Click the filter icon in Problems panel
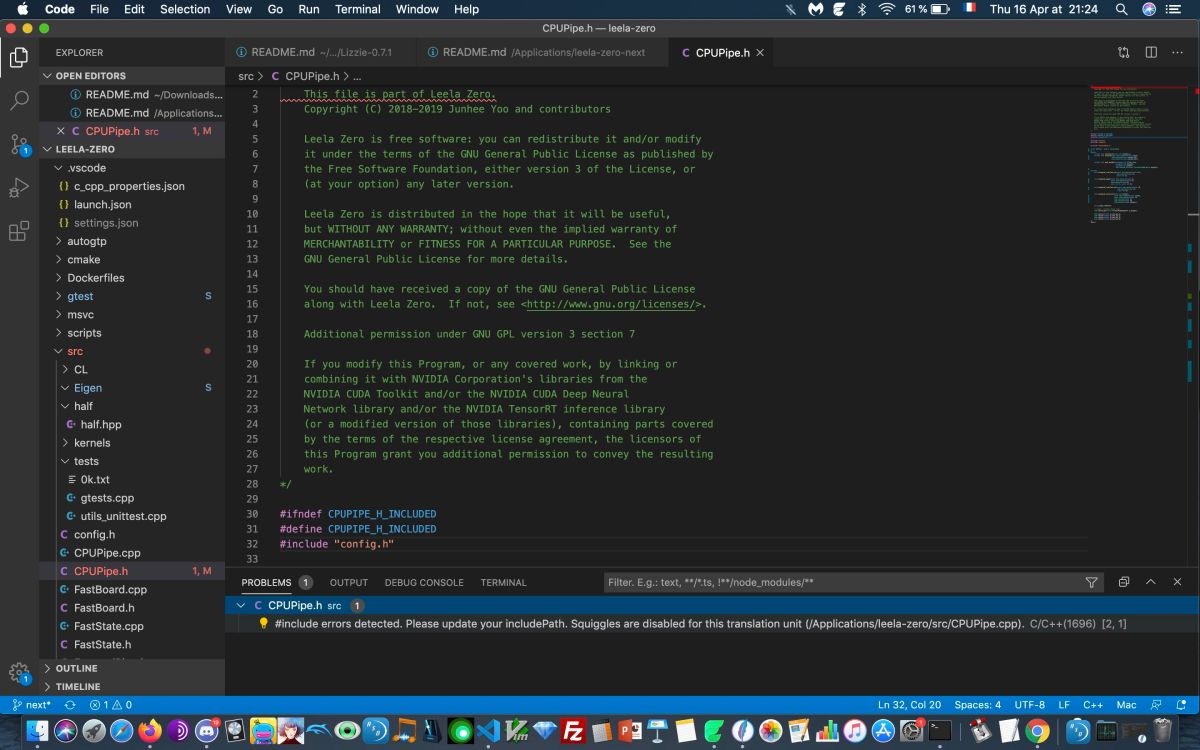The width and height of the screenshot is (1200, 750). point(1091,582)
